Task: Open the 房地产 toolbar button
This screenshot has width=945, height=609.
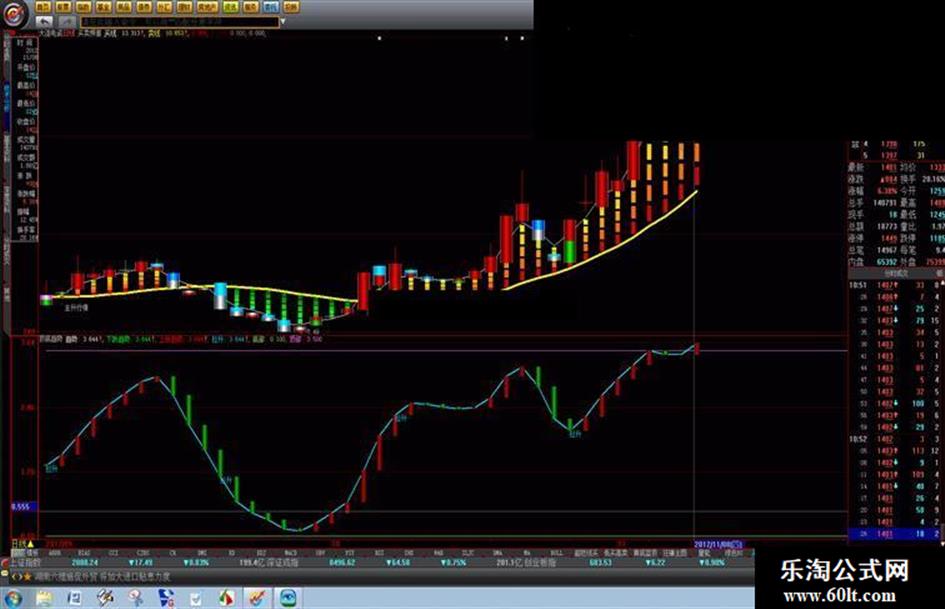Action: 207,7
